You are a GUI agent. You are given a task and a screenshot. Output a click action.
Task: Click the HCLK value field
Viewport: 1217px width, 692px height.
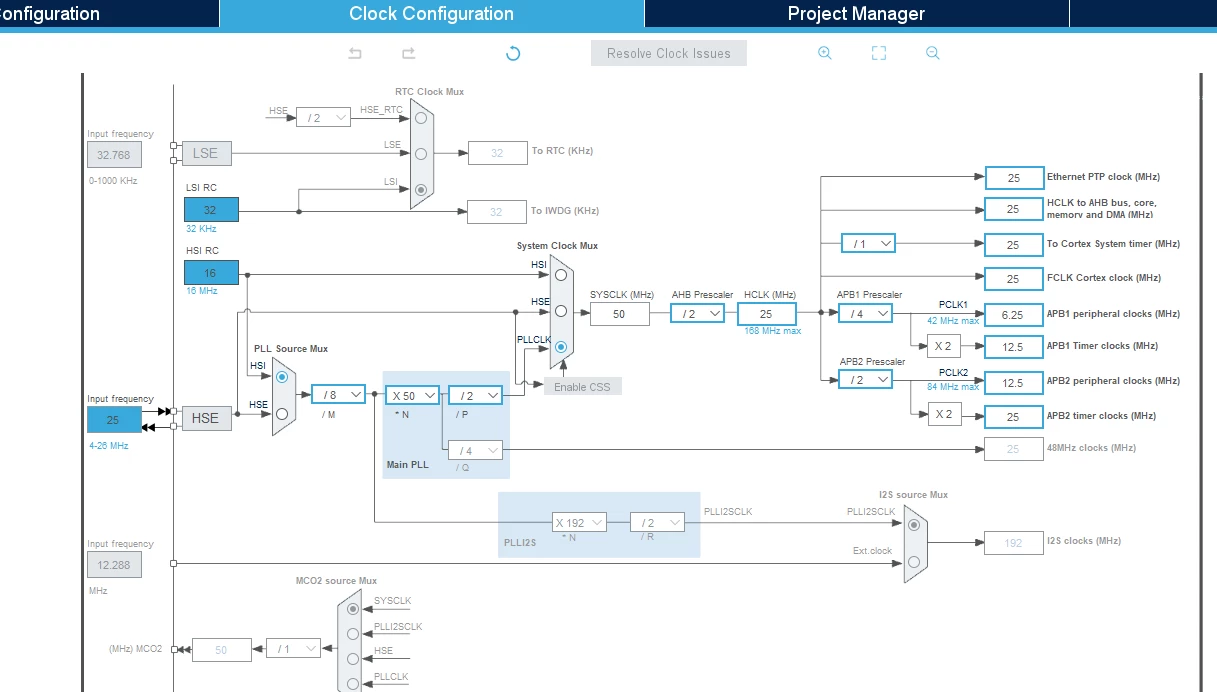click(766, 314)
